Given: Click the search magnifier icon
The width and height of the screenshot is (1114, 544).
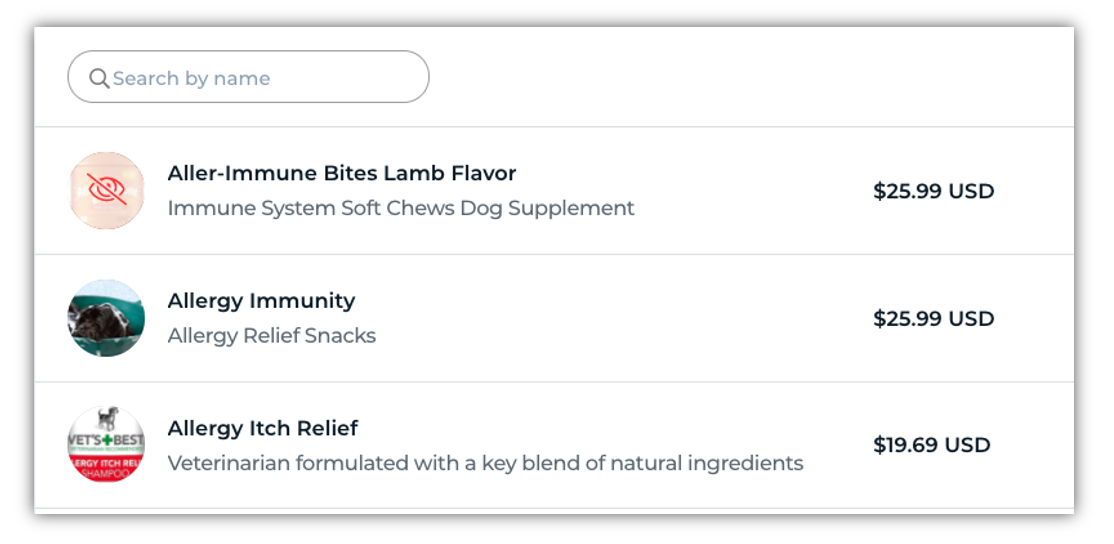Looking at the screenshot, I should [99, 78].
